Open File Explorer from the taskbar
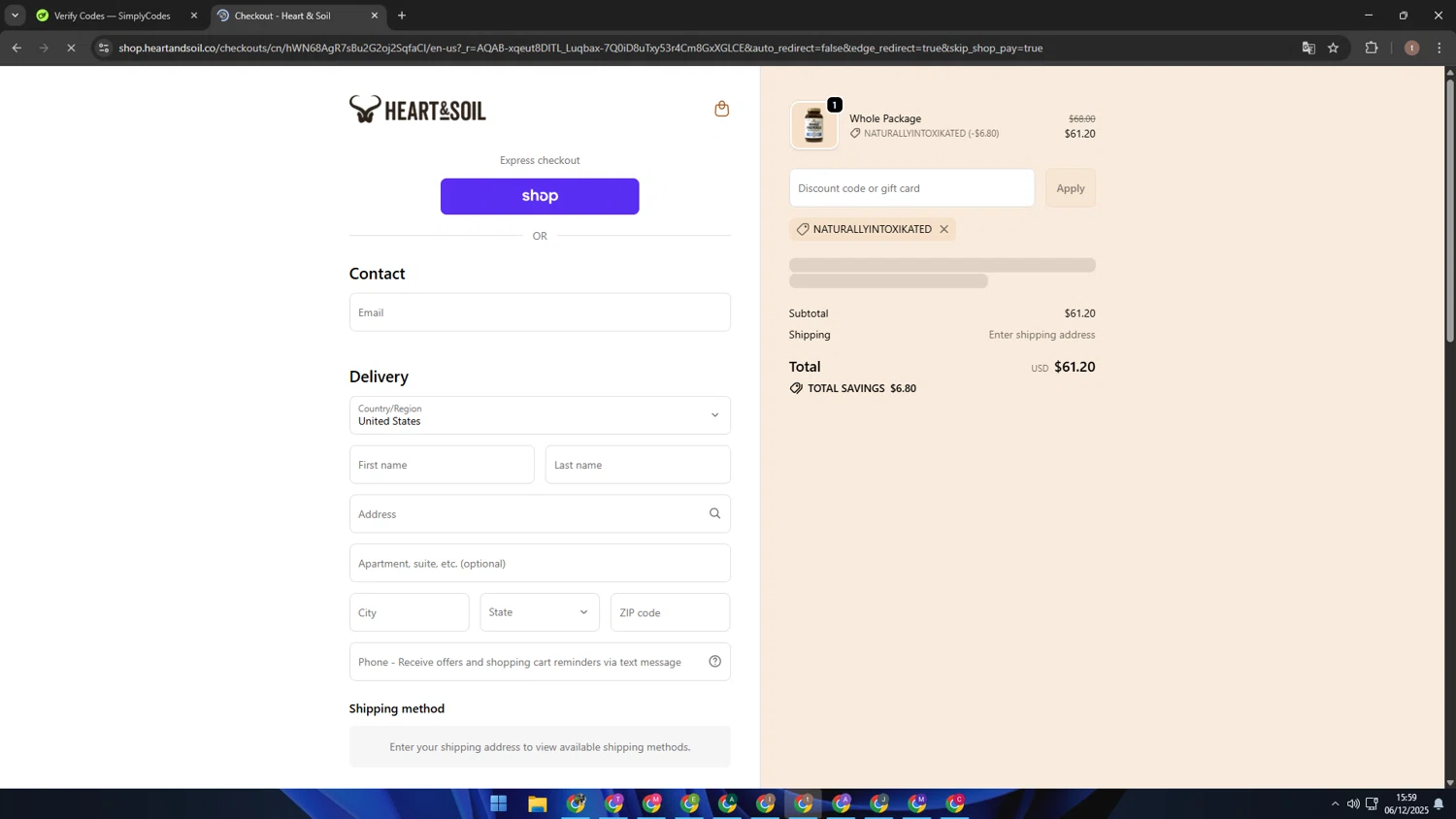 coord(537,803)
